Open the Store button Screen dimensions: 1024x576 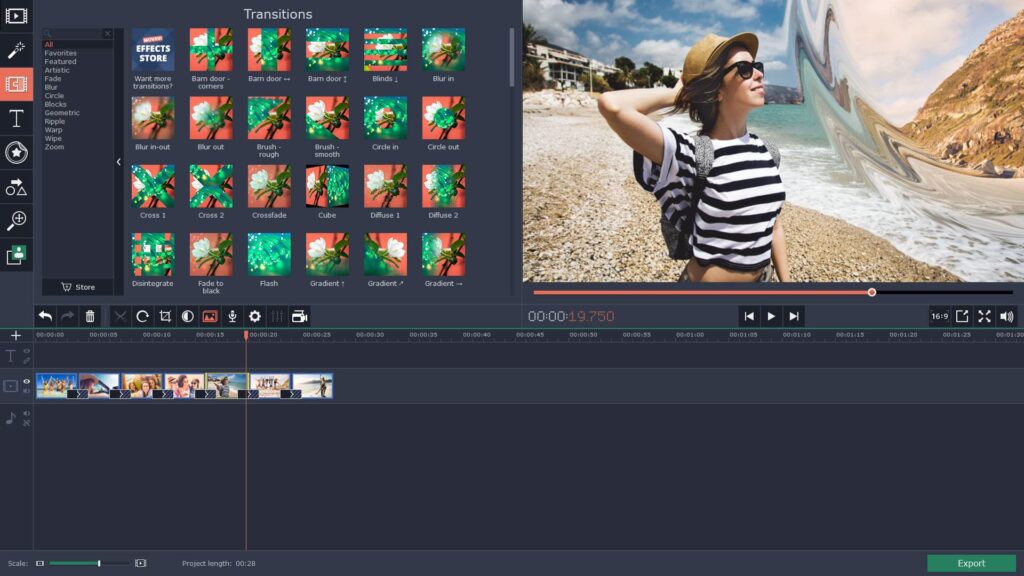[78, 287]
